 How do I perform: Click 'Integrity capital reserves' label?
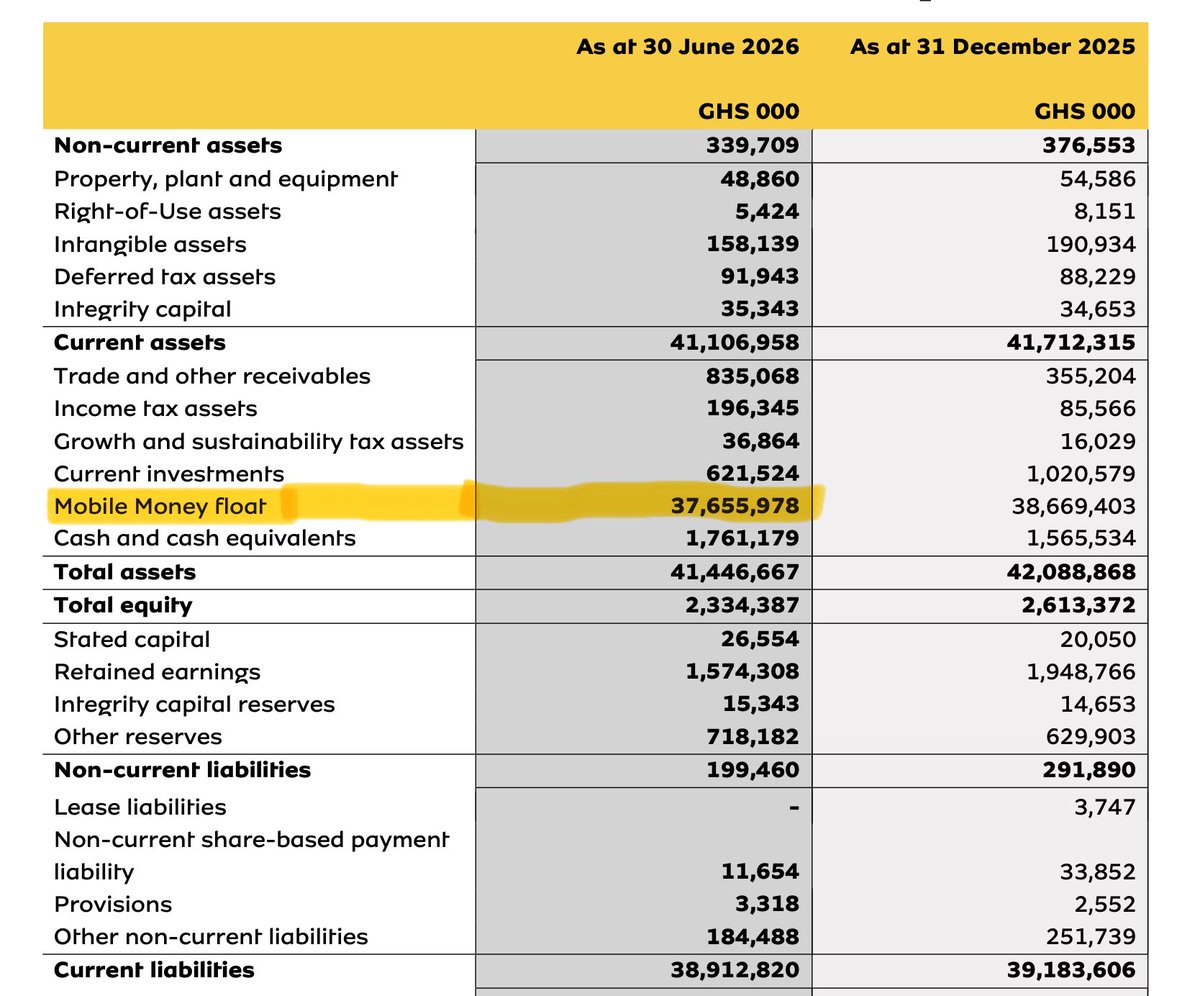(x=194, y=705)
